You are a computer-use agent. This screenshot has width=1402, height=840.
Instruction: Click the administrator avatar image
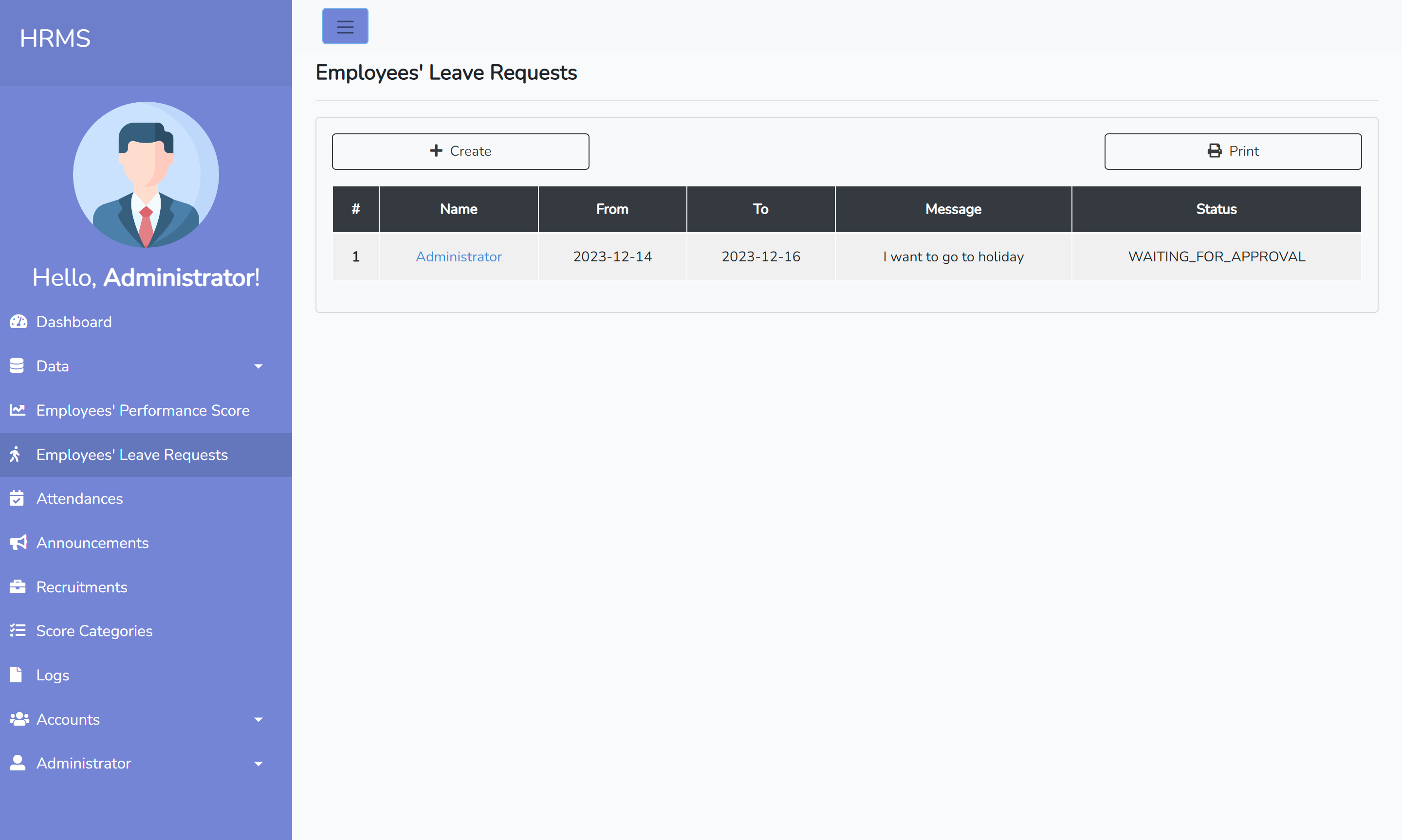[x=146, y=174]
